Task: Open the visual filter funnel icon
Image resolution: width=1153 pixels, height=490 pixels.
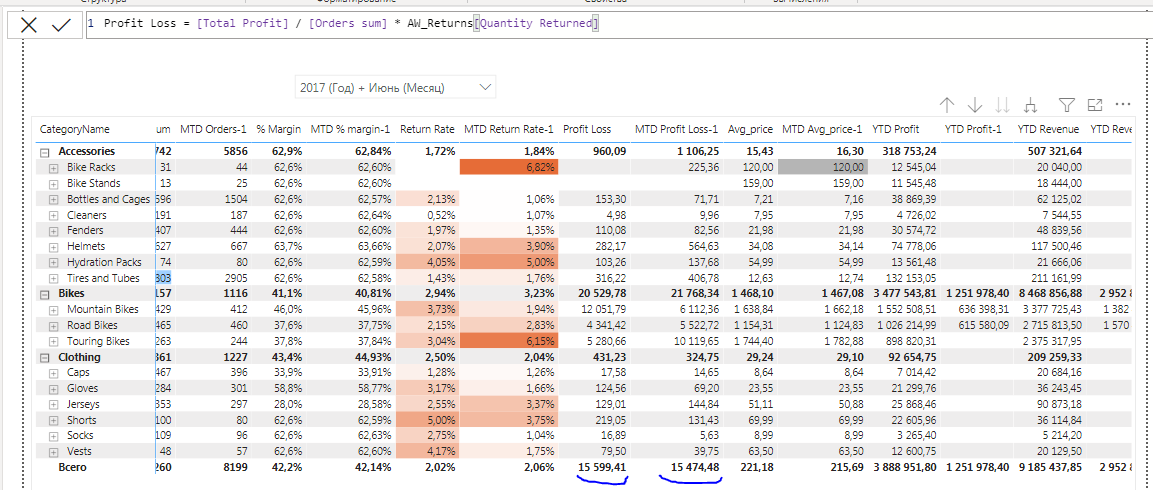Action: [1066, 105]
